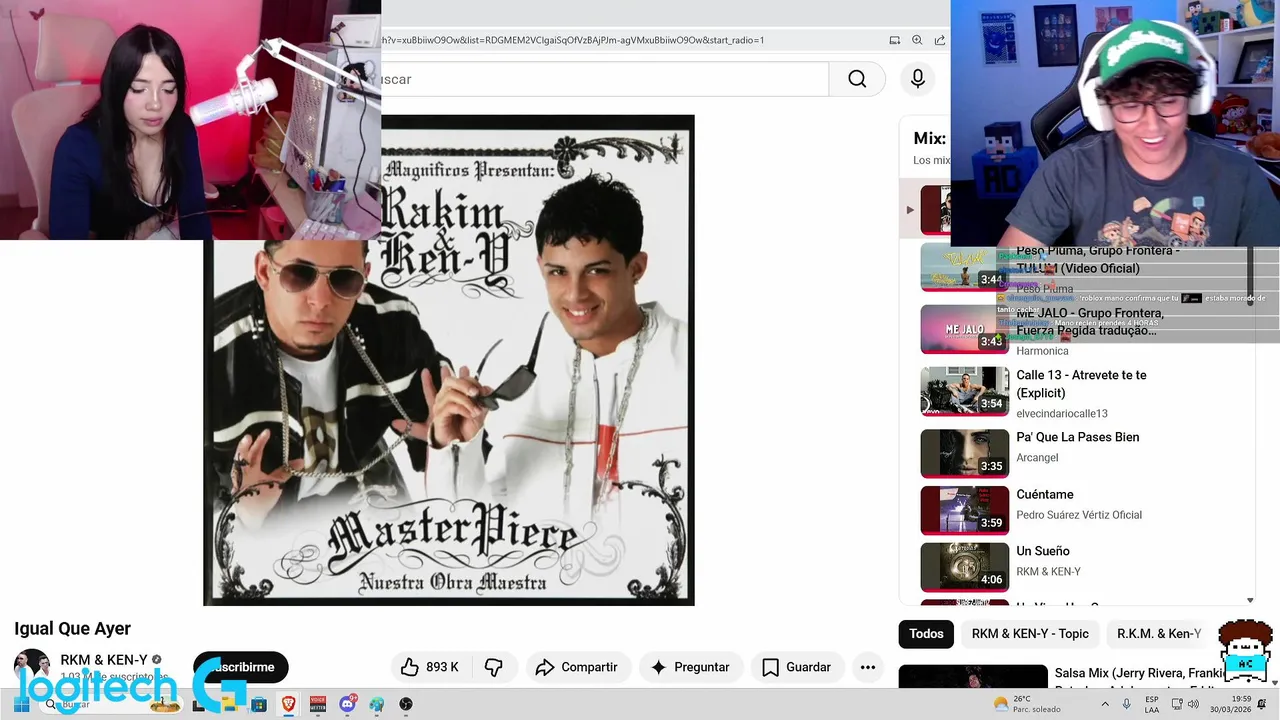This screenshot has width=1280, height=720.
Task: Open Pa' Que La Pases Bien thumbnail
Action: click(965, 453)
